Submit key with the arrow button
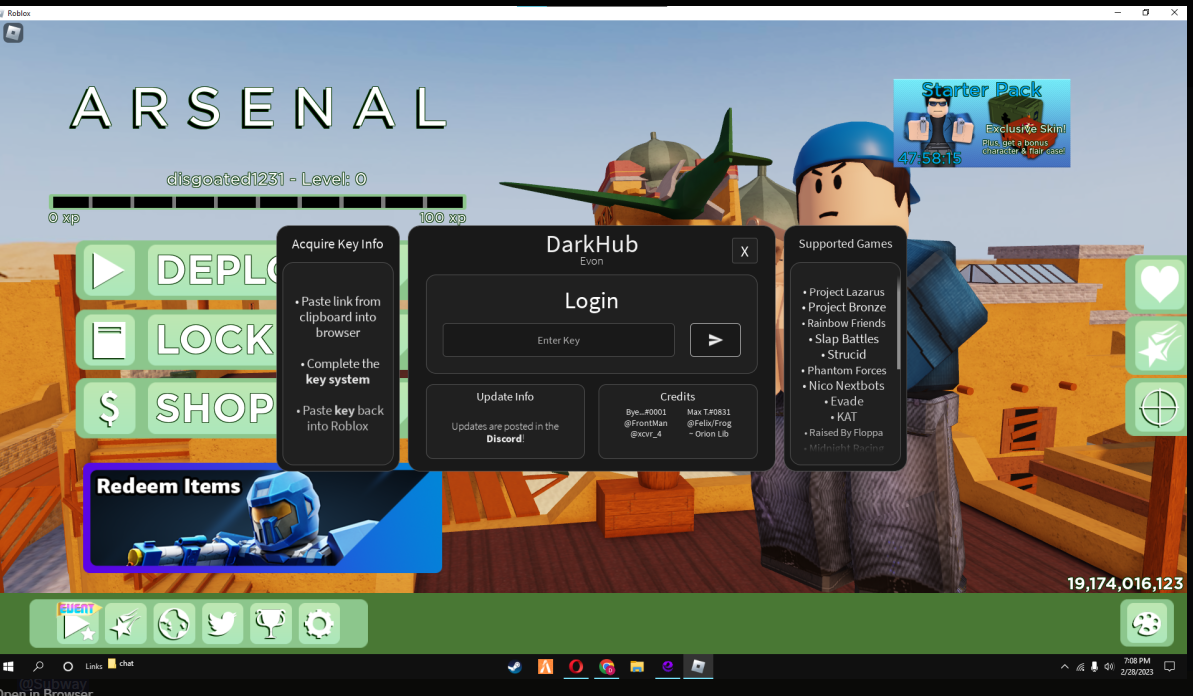This screenshot has width=1193, height=696. point(715,340)
